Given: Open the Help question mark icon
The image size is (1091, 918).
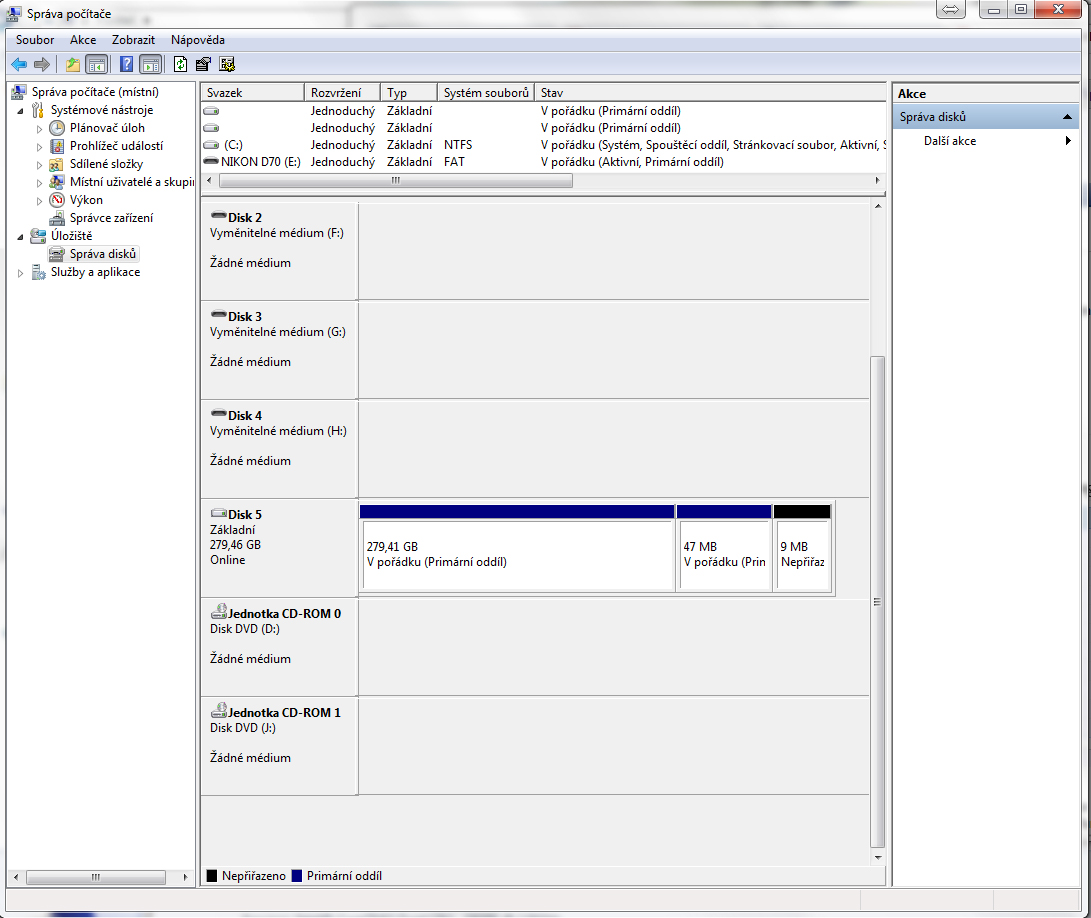Looking at the screenshot, I should click(126, 65).
